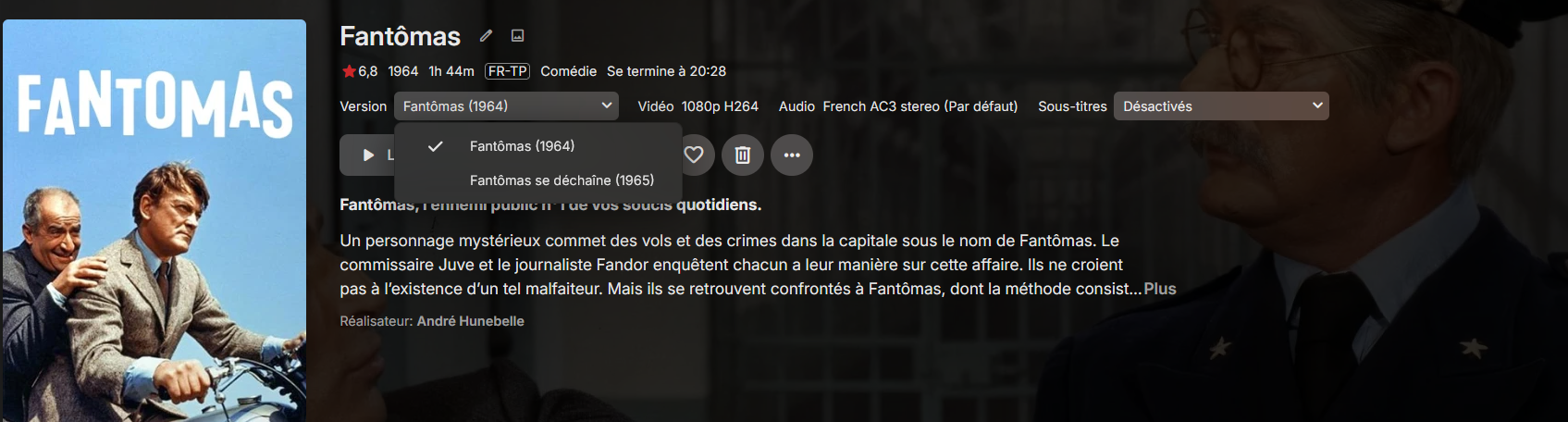Collapse the Version dropdown showing Fantômas (1964)

(506, 106)
